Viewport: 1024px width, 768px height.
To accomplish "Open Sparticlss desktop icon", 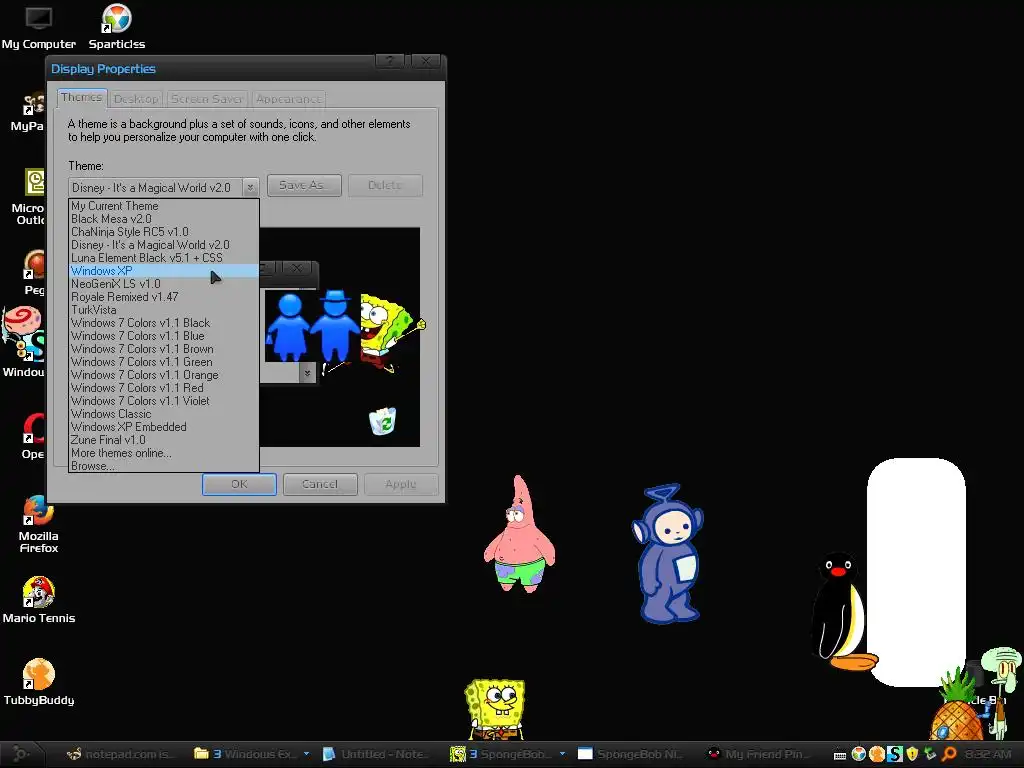I will click(117, 27).
